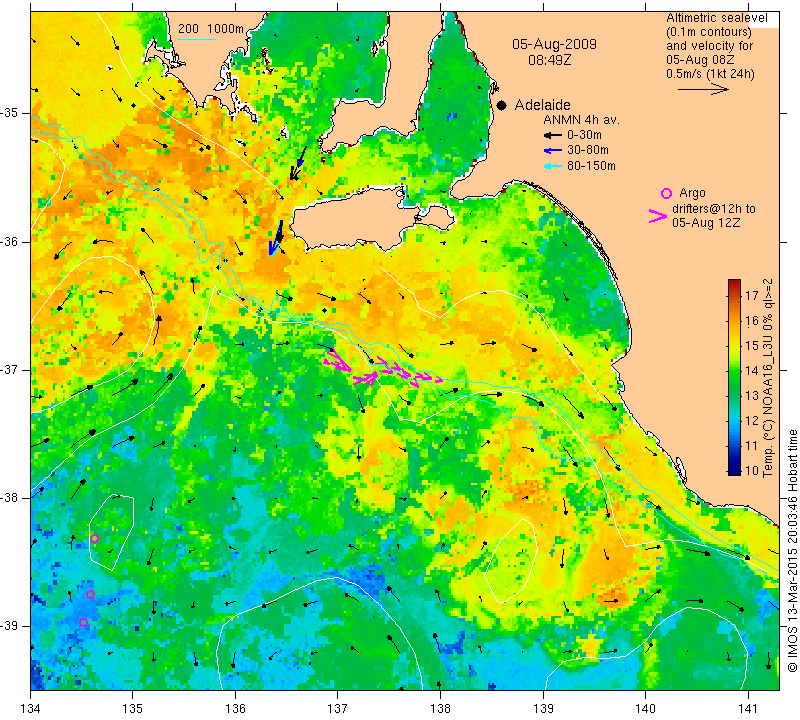
Task: Click the cyan 80-150m legend arrow
Action: coord(553,166)
